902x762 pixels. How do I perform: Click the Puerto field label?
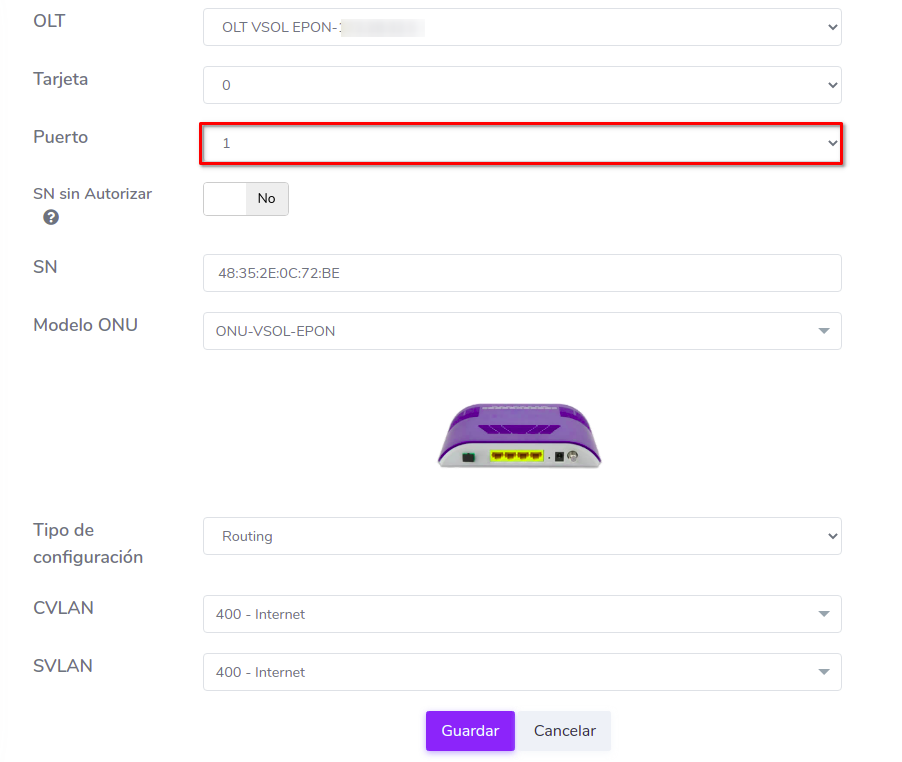pyautogui.click(x=60, y=137)
